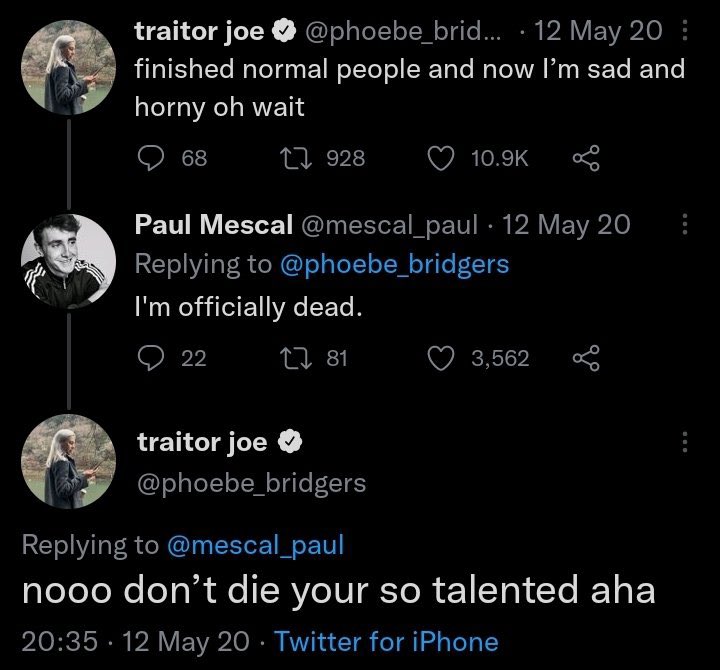The image size is (720, 670).
Task: View Paul Mescal's profile picture
Action: [x=68, y=258]
